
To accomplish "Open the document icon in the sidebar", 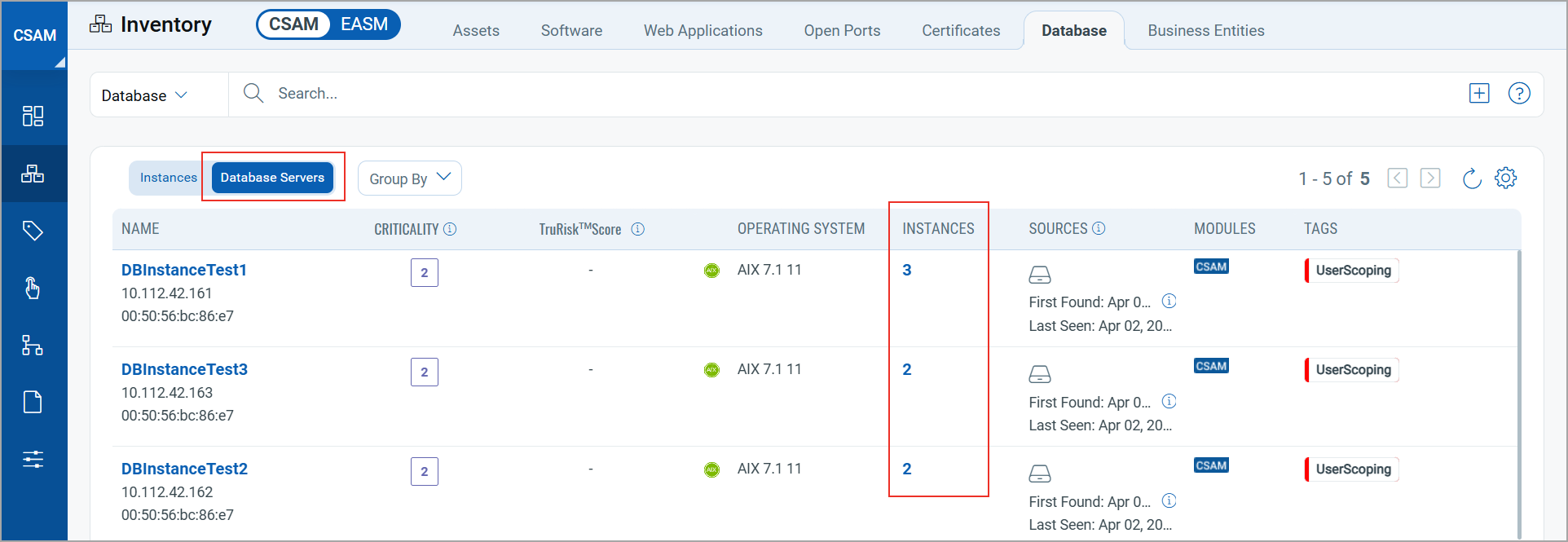I will [33, 402].
